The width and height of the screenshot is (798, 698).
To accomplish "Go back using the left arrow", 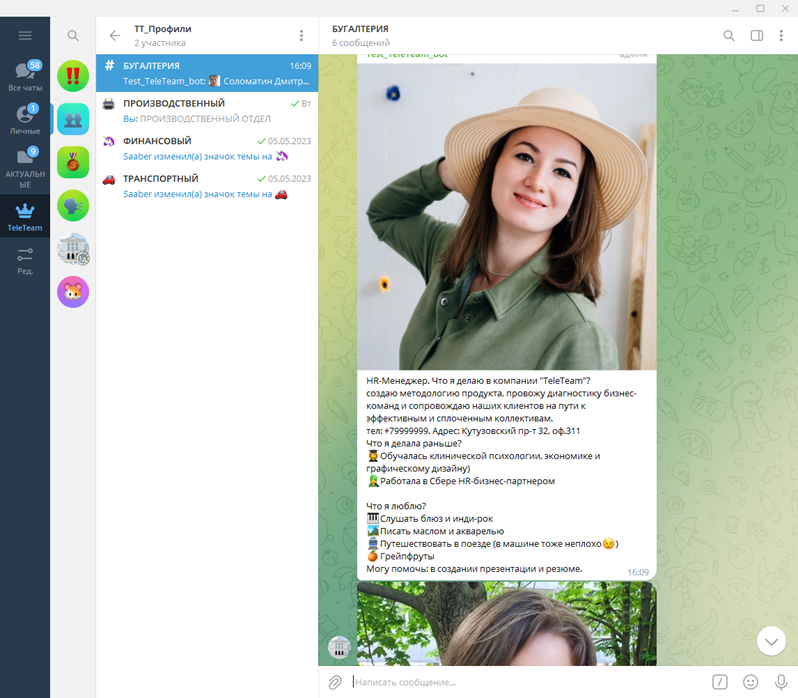I will click(x=114, y=35).
